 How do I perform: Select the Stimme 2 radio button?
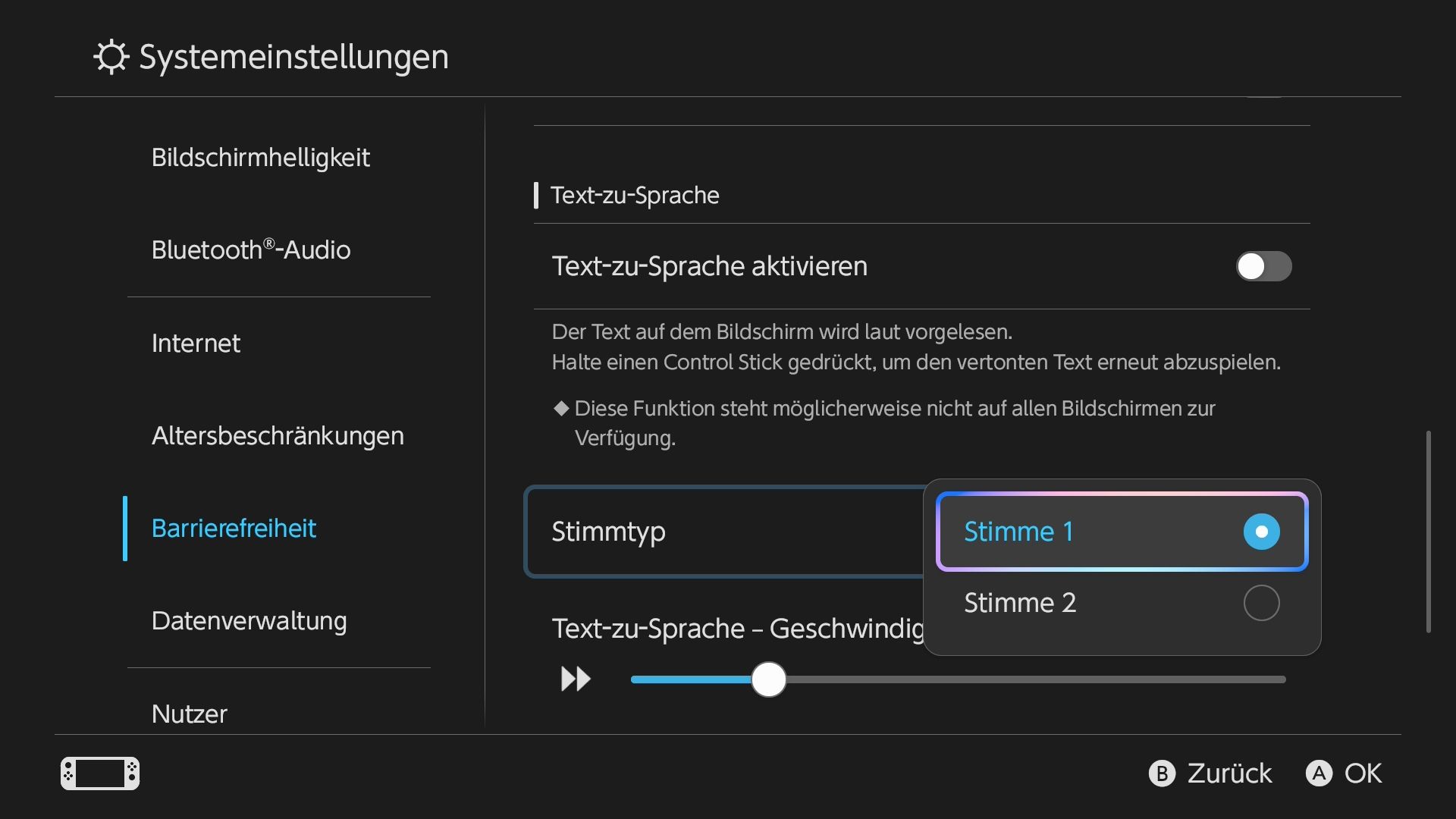pyautogui.click(x=1261, y=603)
